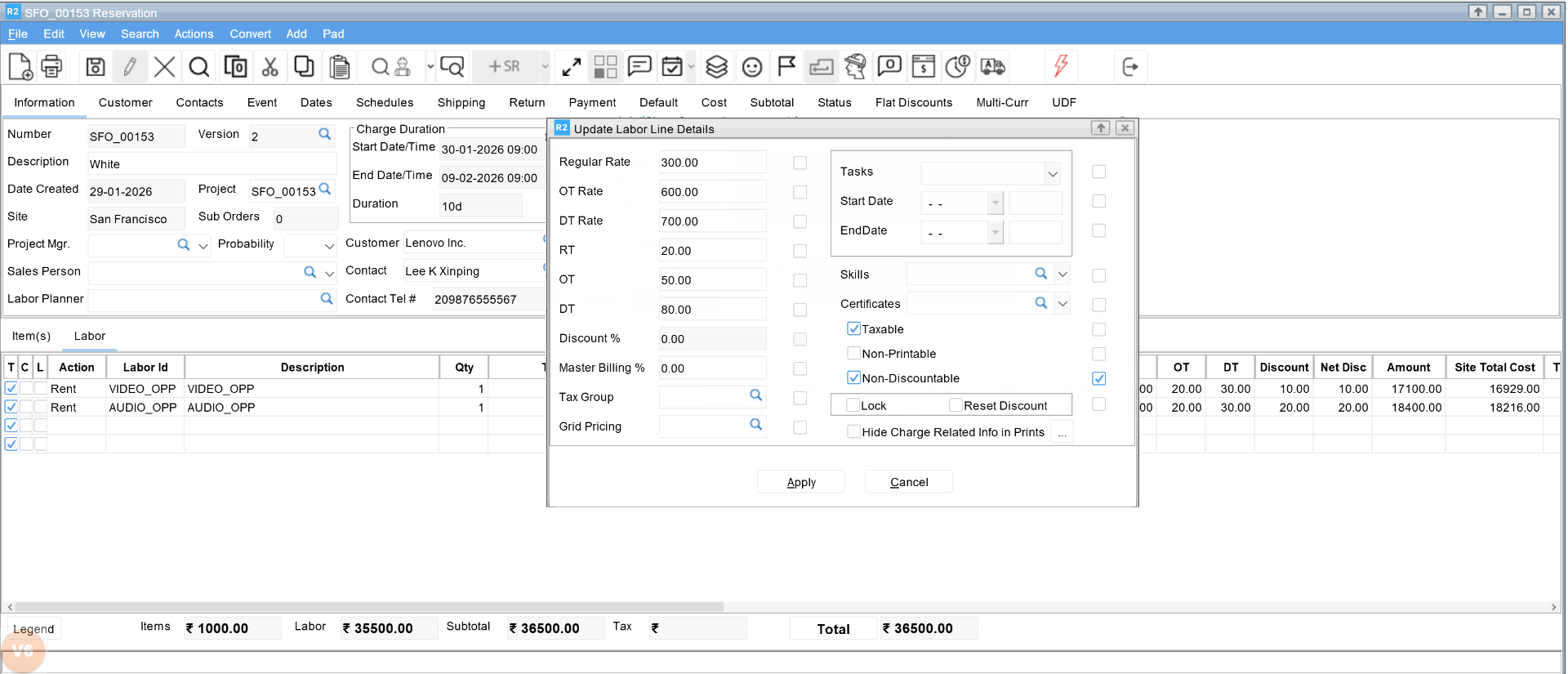1568x674 pixels.
Task: Click the save floppy disk icon
Action: [x=96, y=66]
